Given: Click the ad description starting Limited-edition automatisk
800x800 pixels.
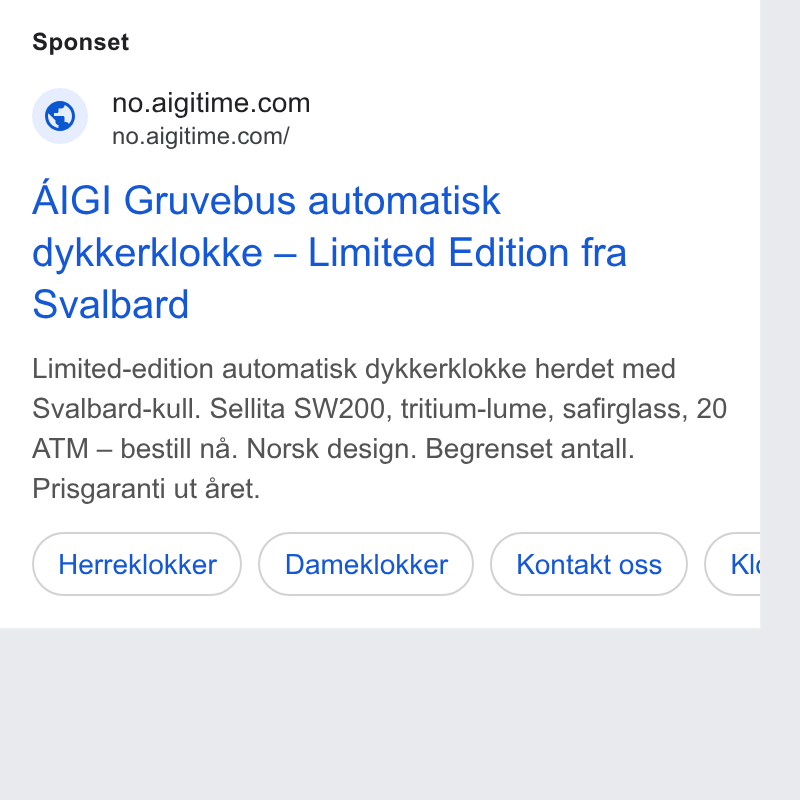Looking at the screenshot, I should coord(380,429).
